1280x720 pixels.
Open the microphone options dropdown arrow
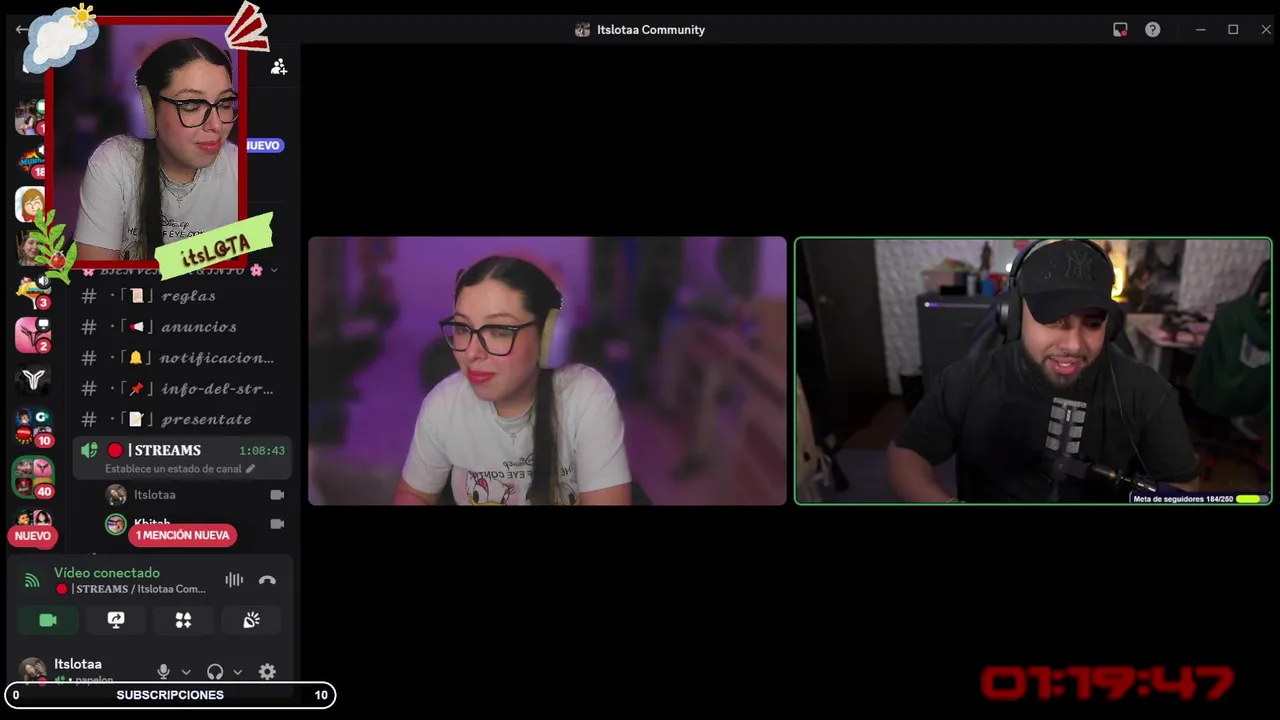(x=186, y=672)
